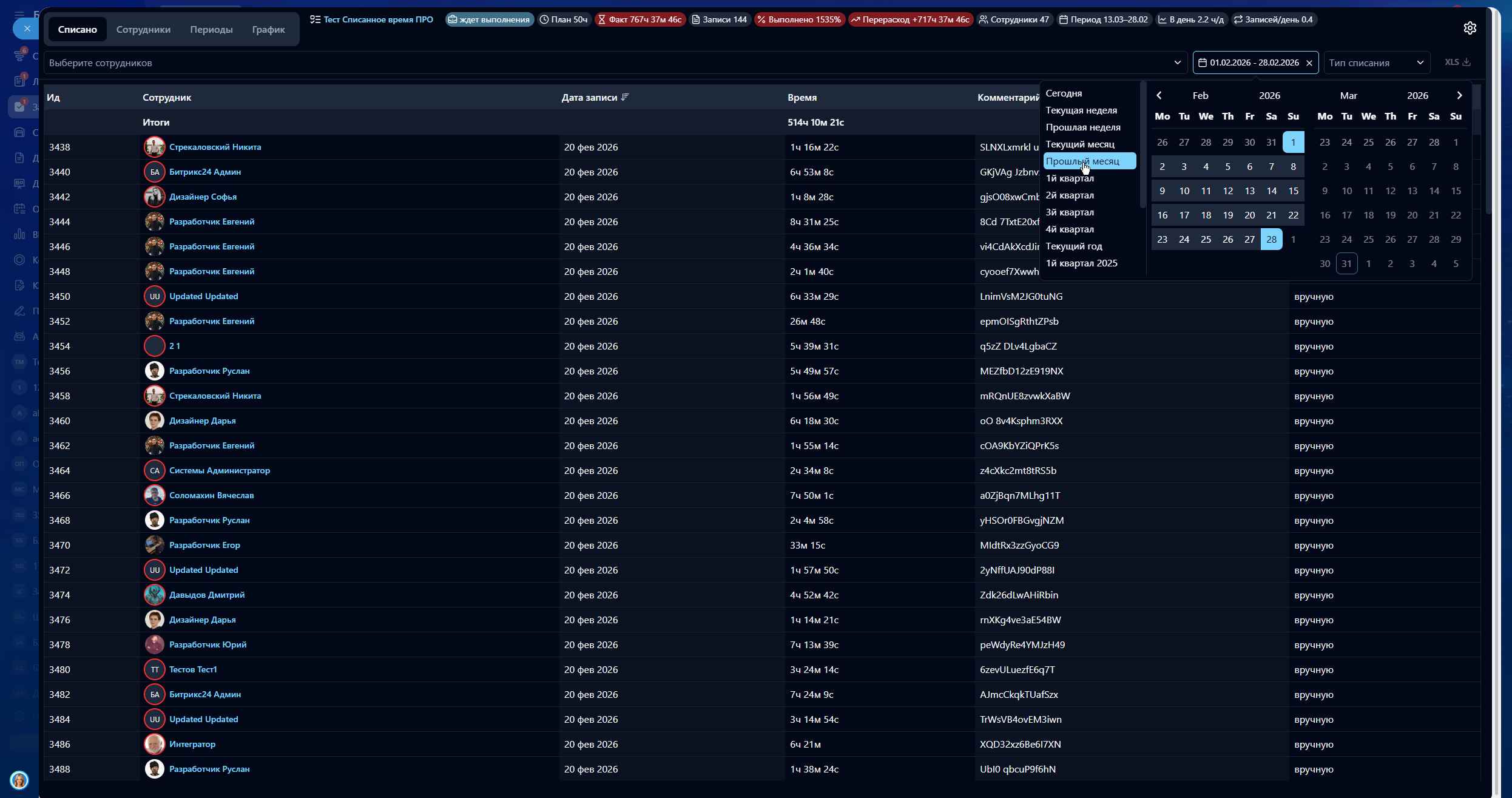This screenshot has height=798, width=1512.
Task: Click the sort icon on Дата записи
Action: (x=626, y=97)
